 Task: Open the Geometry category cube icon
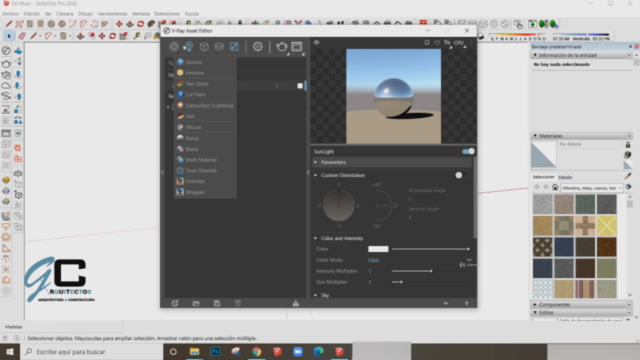coord(204,47)
